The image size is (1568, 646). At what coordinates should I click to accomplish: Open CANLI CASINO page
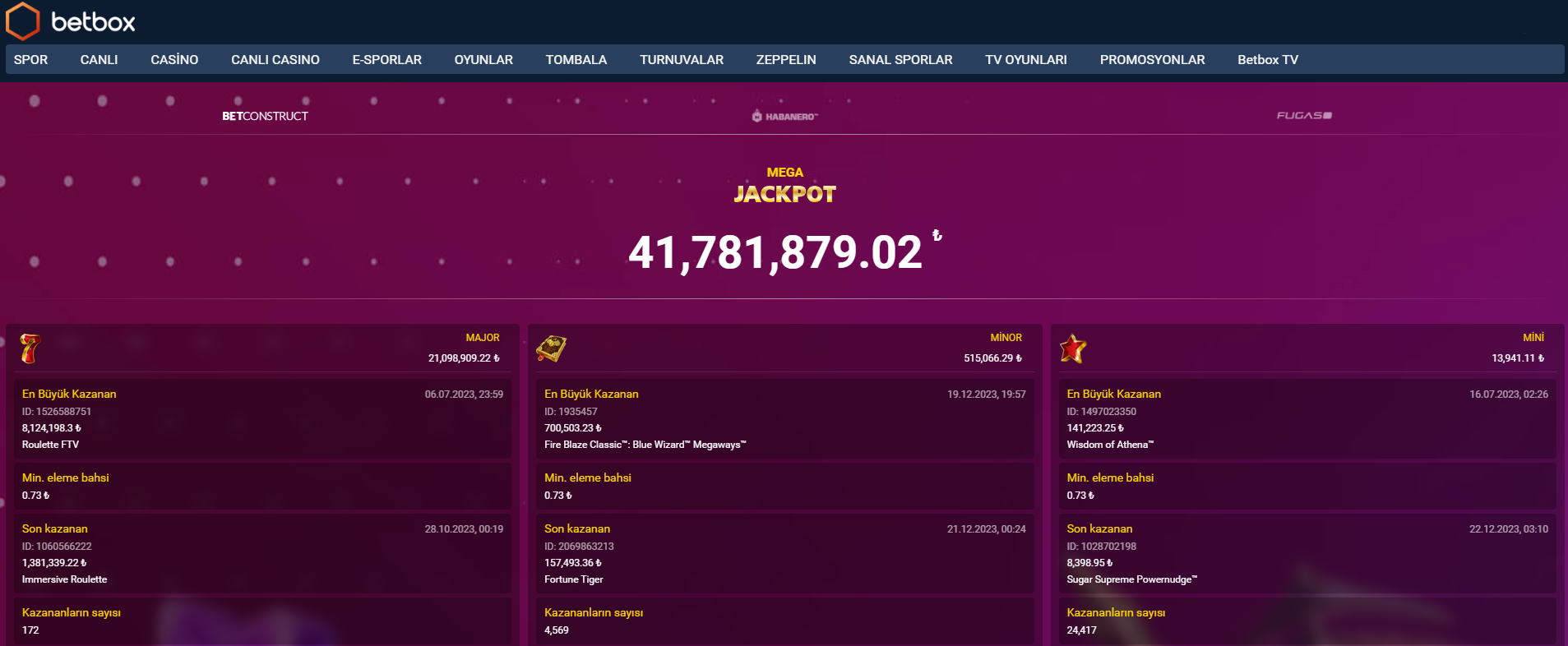[x=275, y=59]
